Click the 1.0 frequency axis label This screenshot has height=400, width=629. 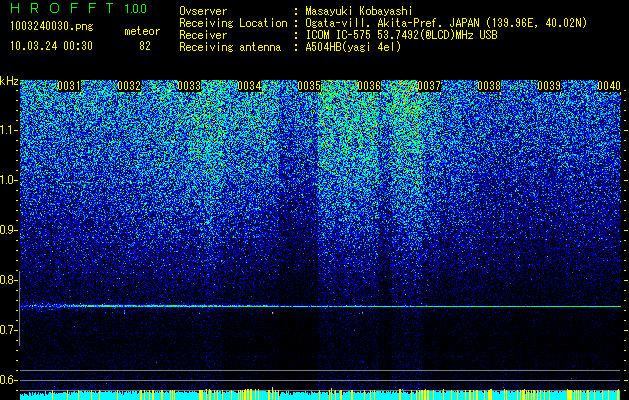point(9,180)
